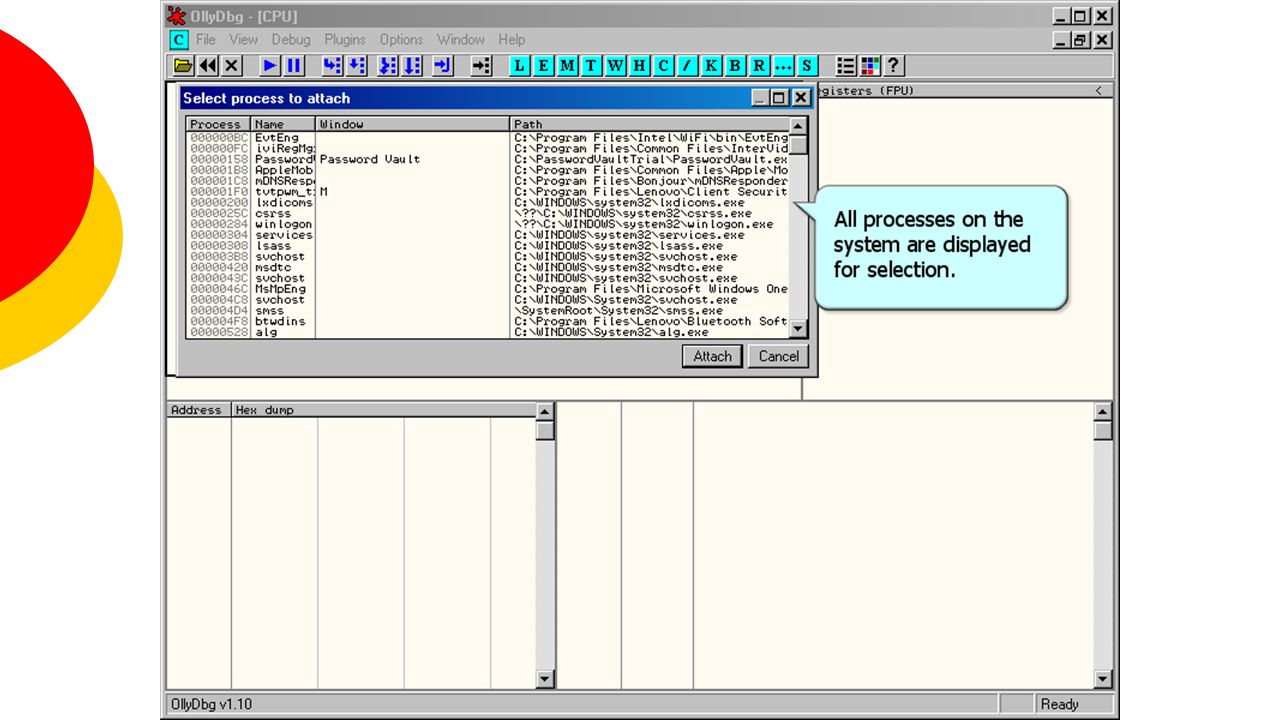Click the Cancel button in the attach dialog
1280x720 pixels.
click(779, 356)
